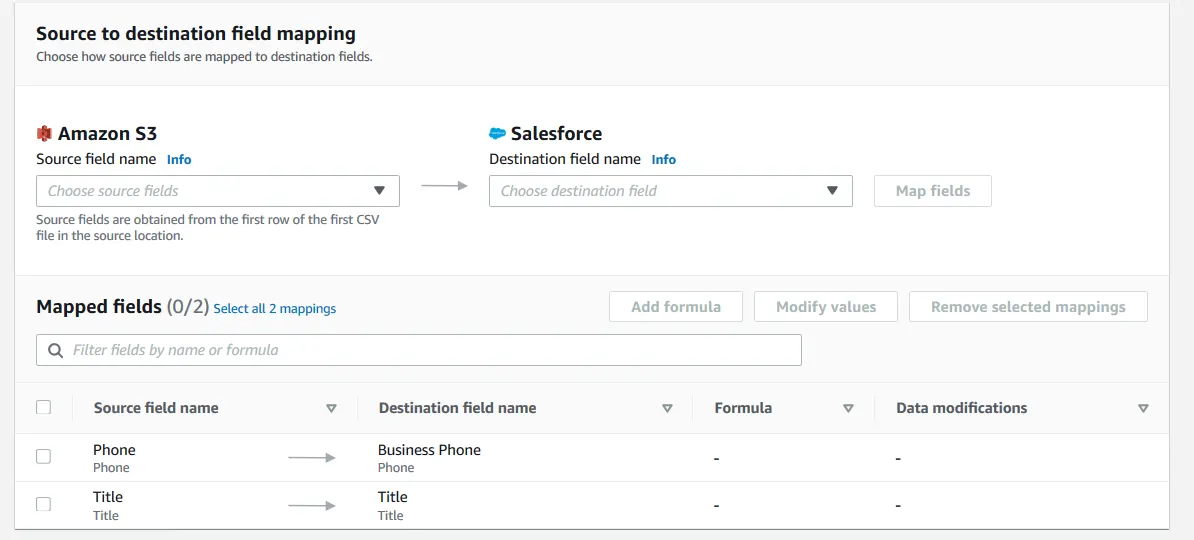Viewport: 1194px width, 540px height.
Task: Click the Amazon S3 logo icon
Action: [44, 134]
